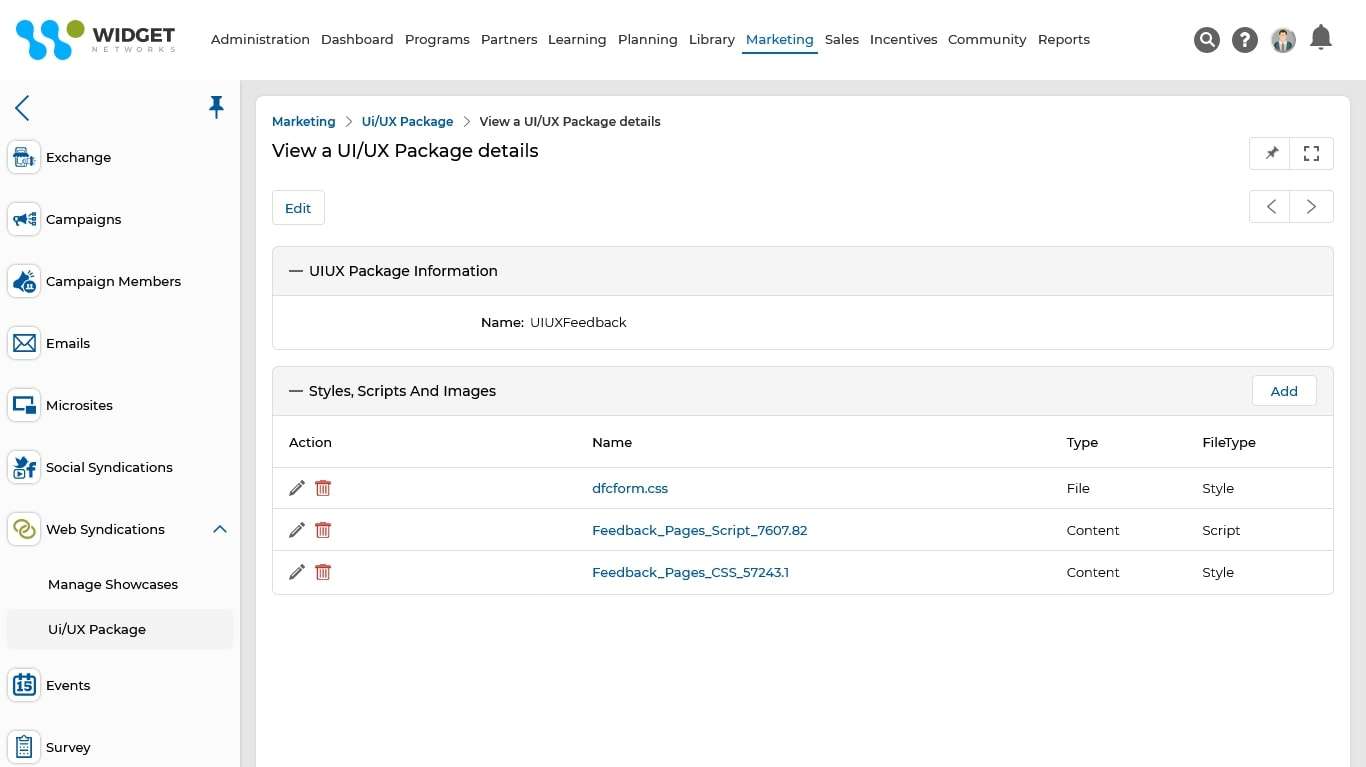Click the UIUXFeedback name value
The image size is (1366, 767).
point(578,322)
